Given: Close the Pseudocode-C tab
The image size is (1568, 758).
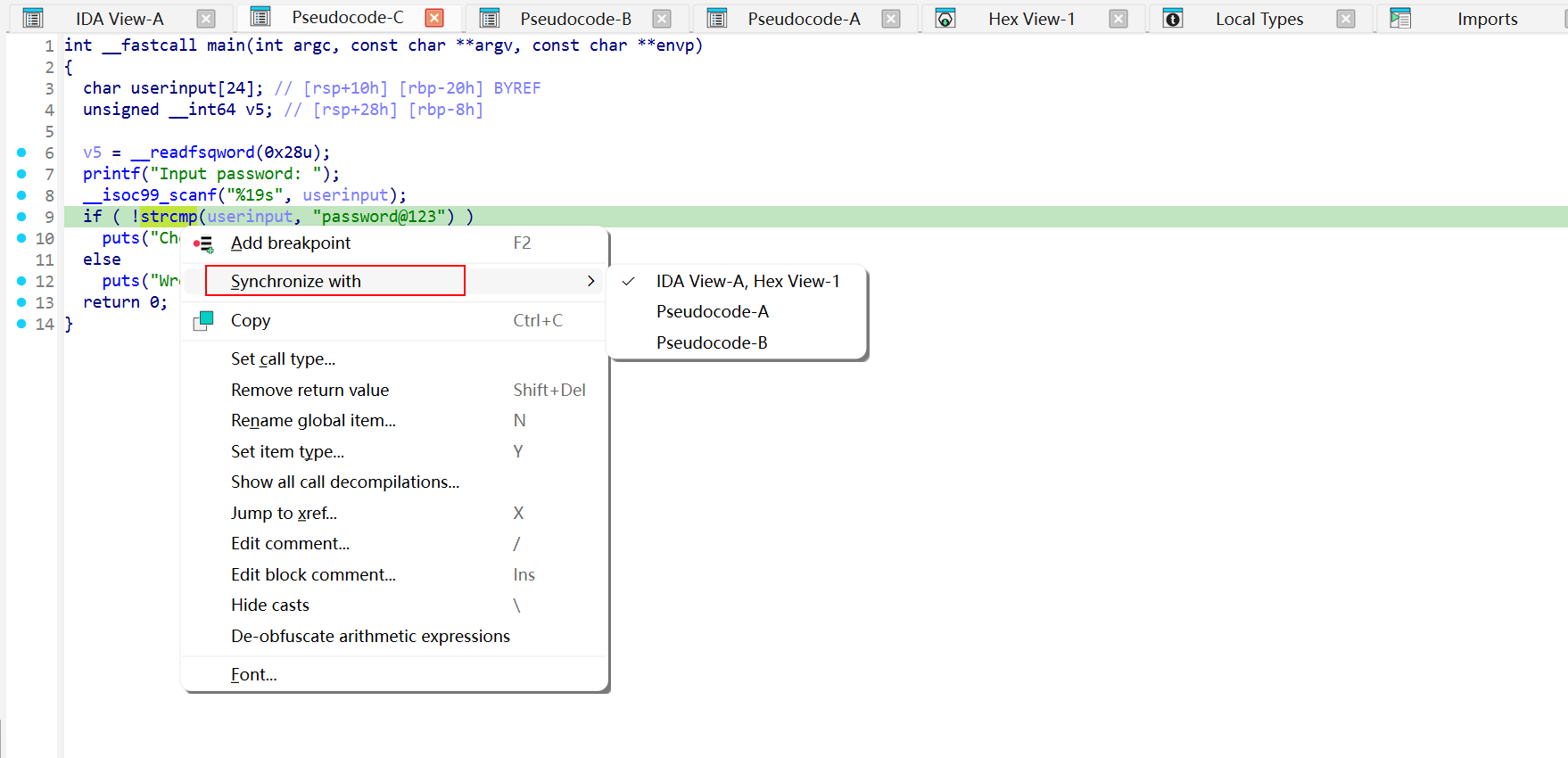Looking at the screenshot, I should pyautogui.click(x=434, y=18).
